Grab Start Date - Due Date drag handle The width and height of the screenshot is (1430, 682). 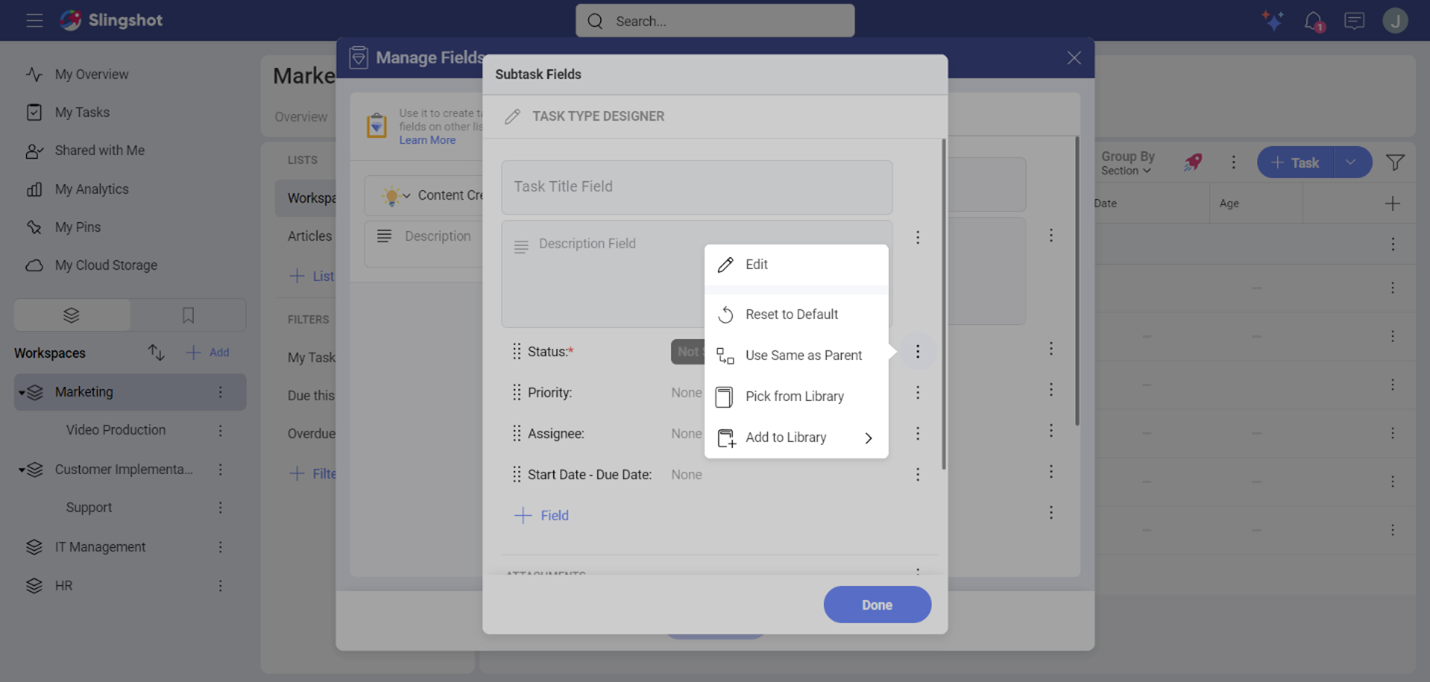click(x=516, y=475)
